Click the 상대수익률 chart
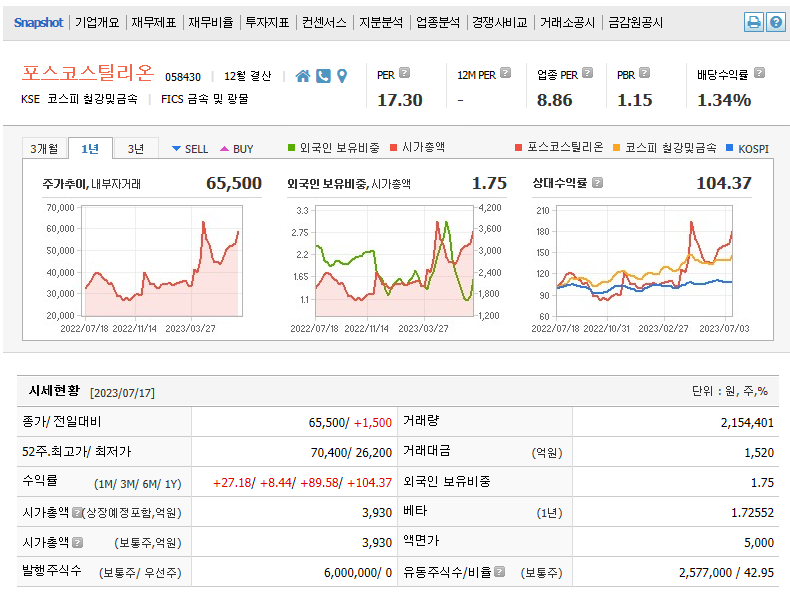The height and width of the screenshot is (597, 790). [644, 260]
